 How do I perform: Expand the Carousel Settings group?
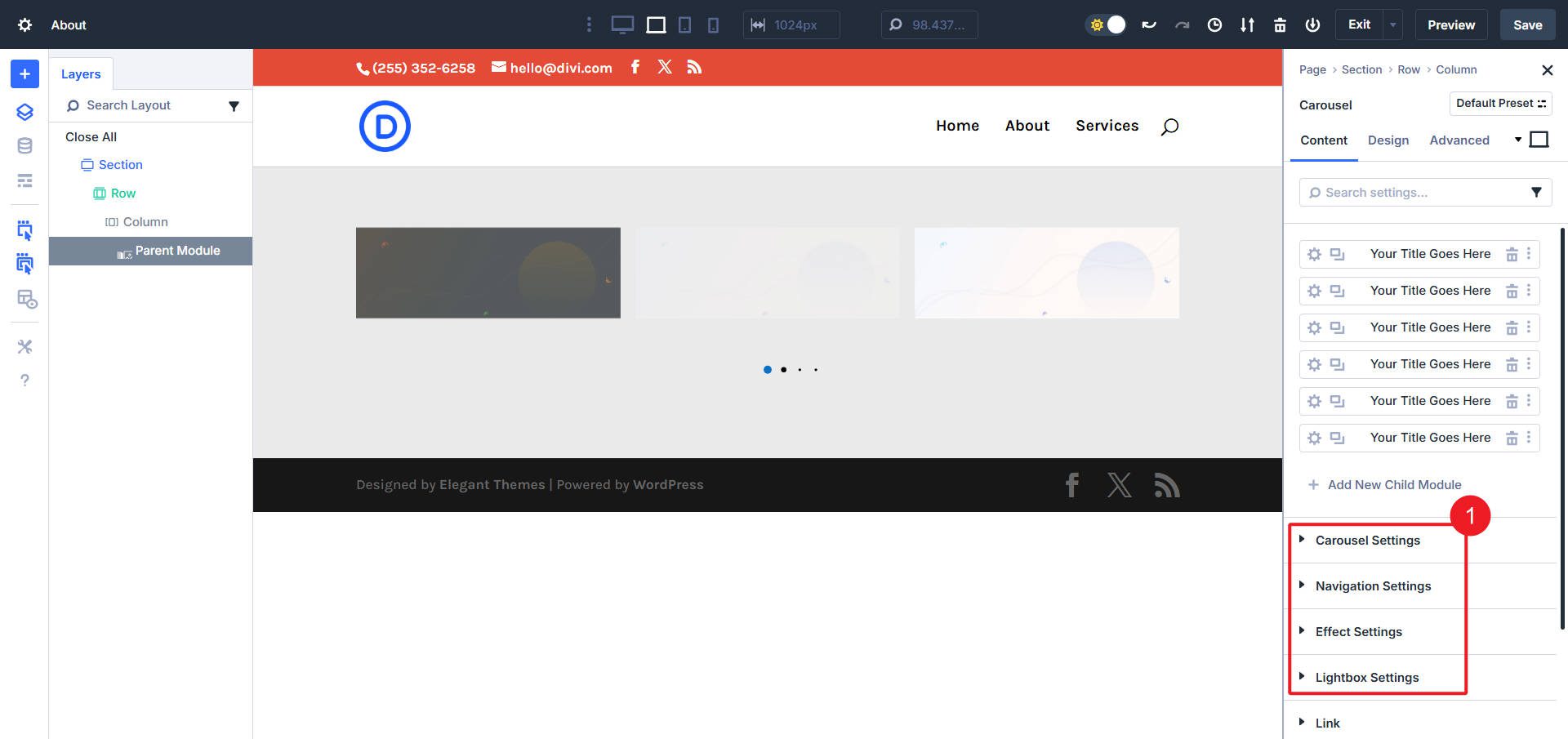point(1368,540)
